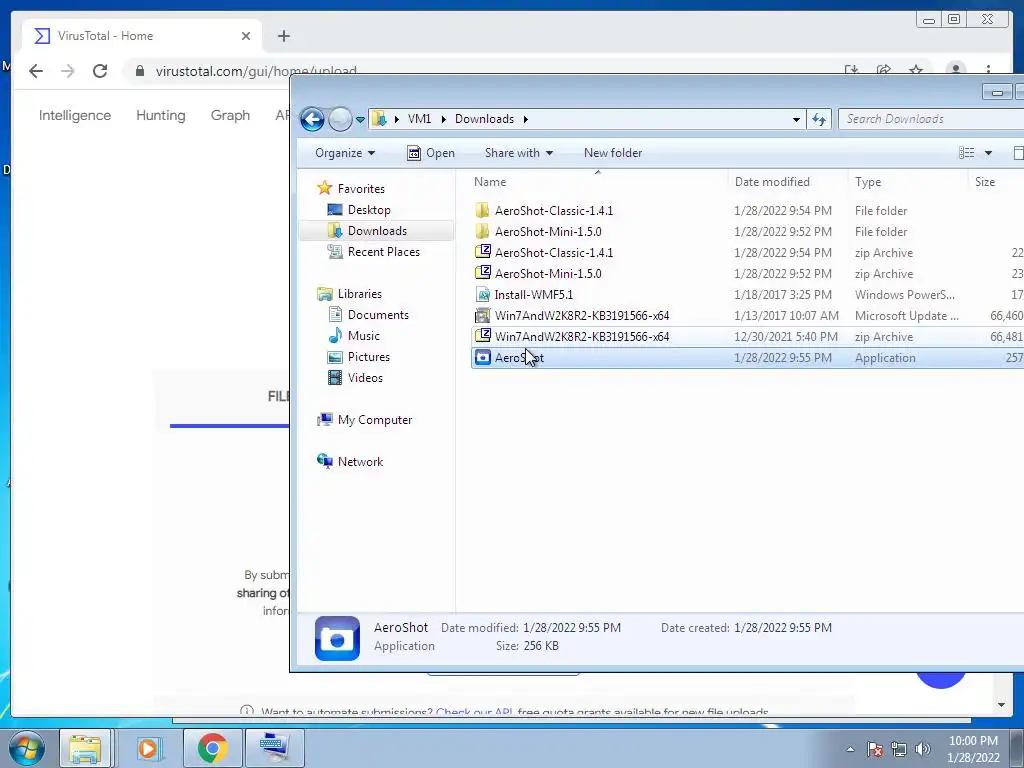1024x768 pixels.
Task: Go back in the Chrome browser
Action: [x=36, y=71]
